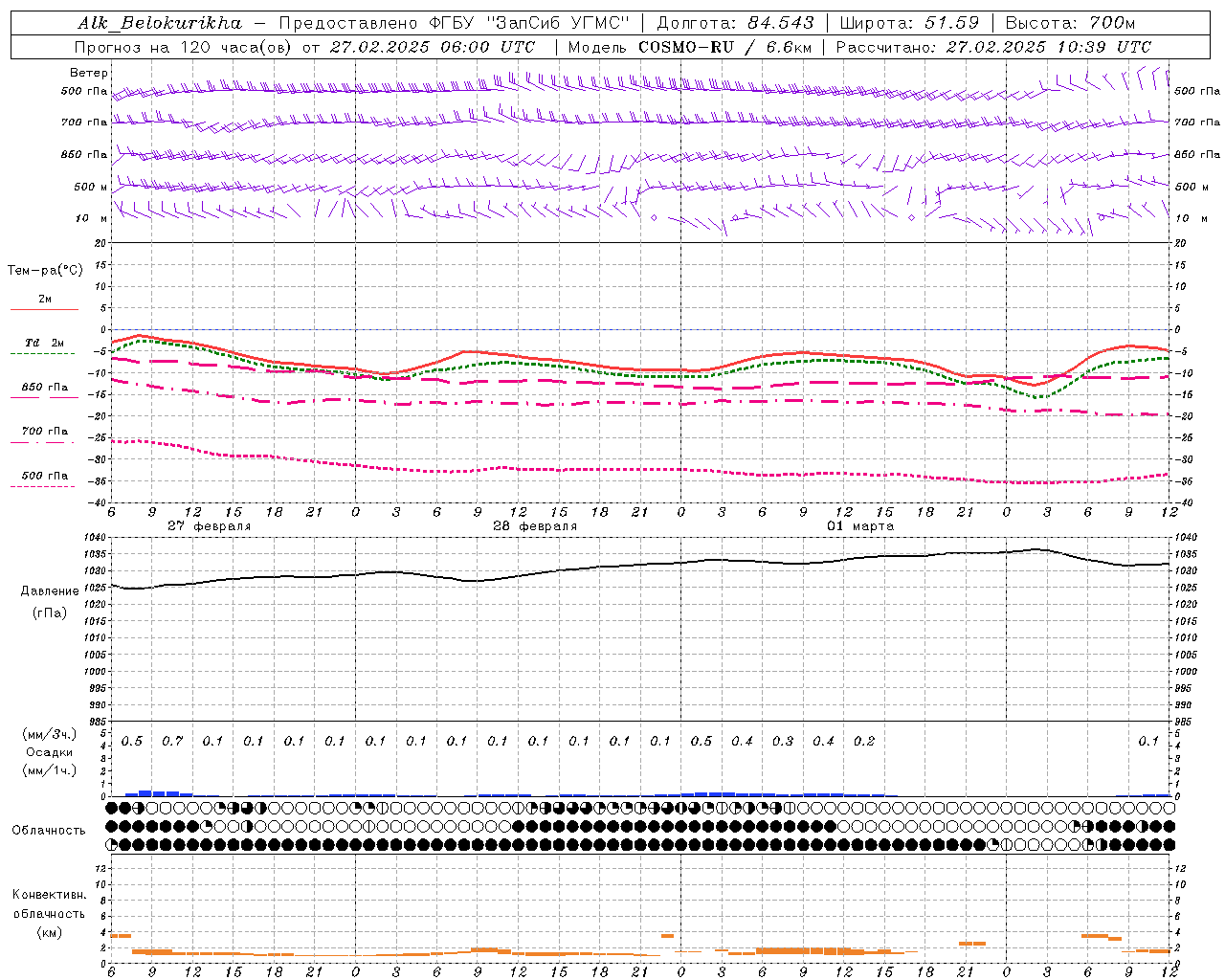Click the 0.3 precipitation amount value
Screen dimensions: 1225x980
point(783,741)
